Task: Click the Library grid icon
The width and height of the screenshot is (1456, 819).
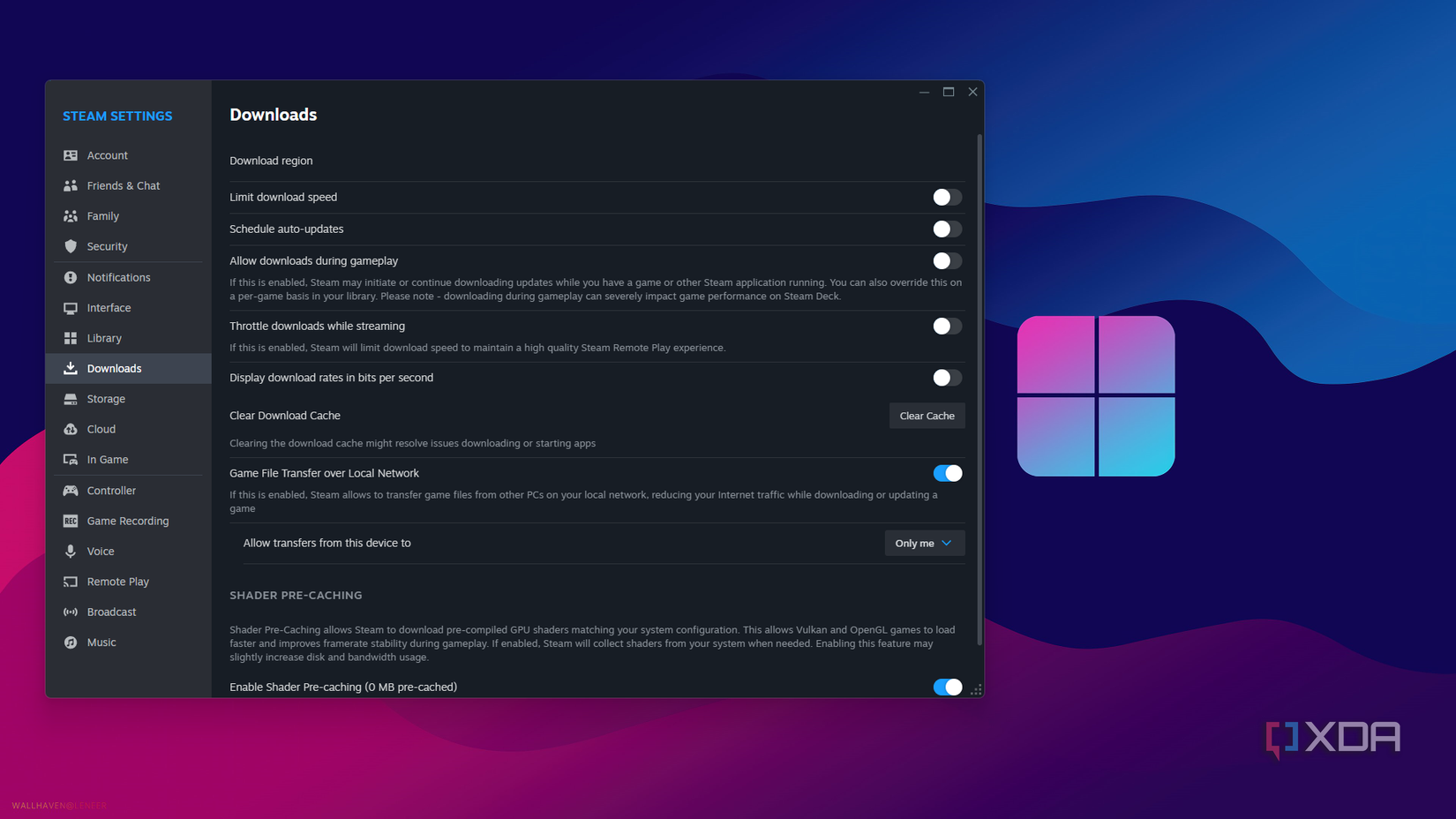Action: pos(71,338)
